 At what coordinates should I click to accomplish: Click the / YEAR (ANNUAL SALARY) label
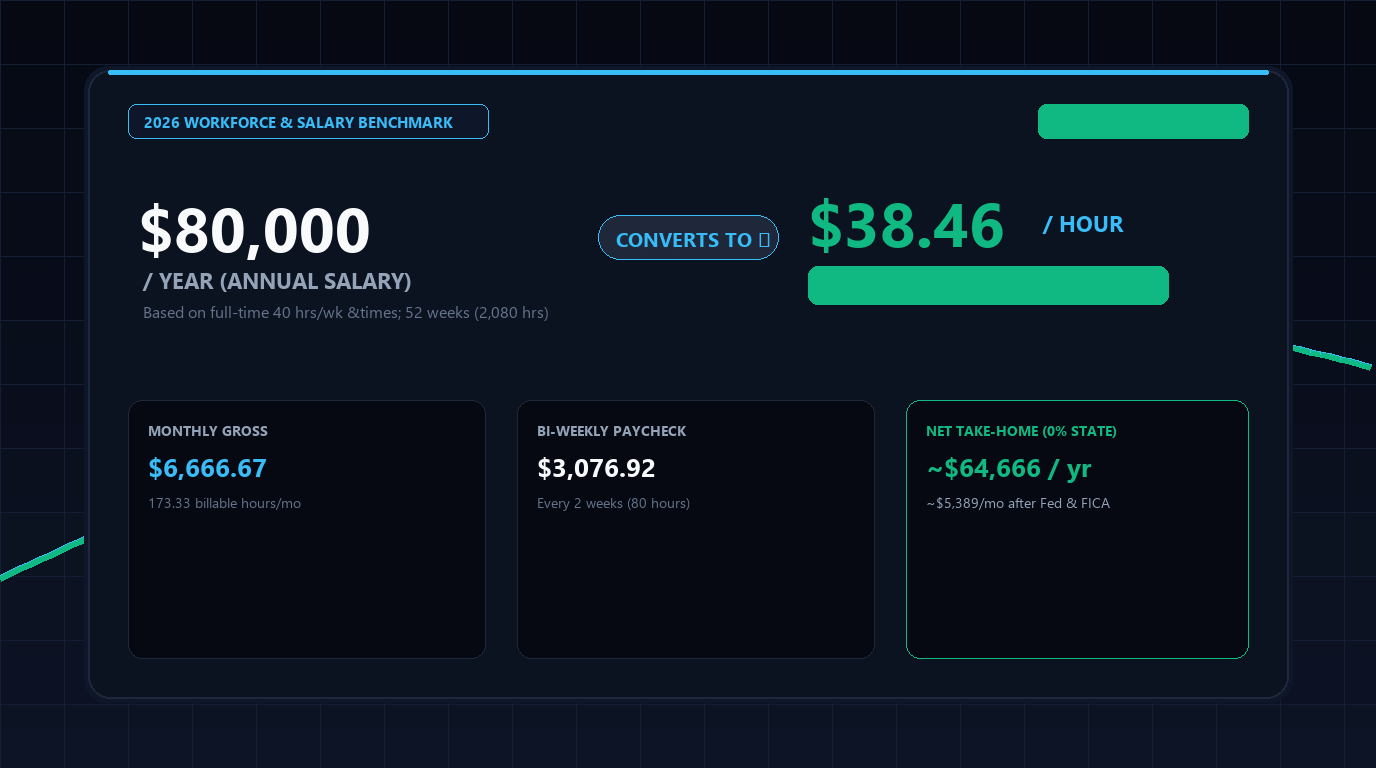click(x=277, y=282)
